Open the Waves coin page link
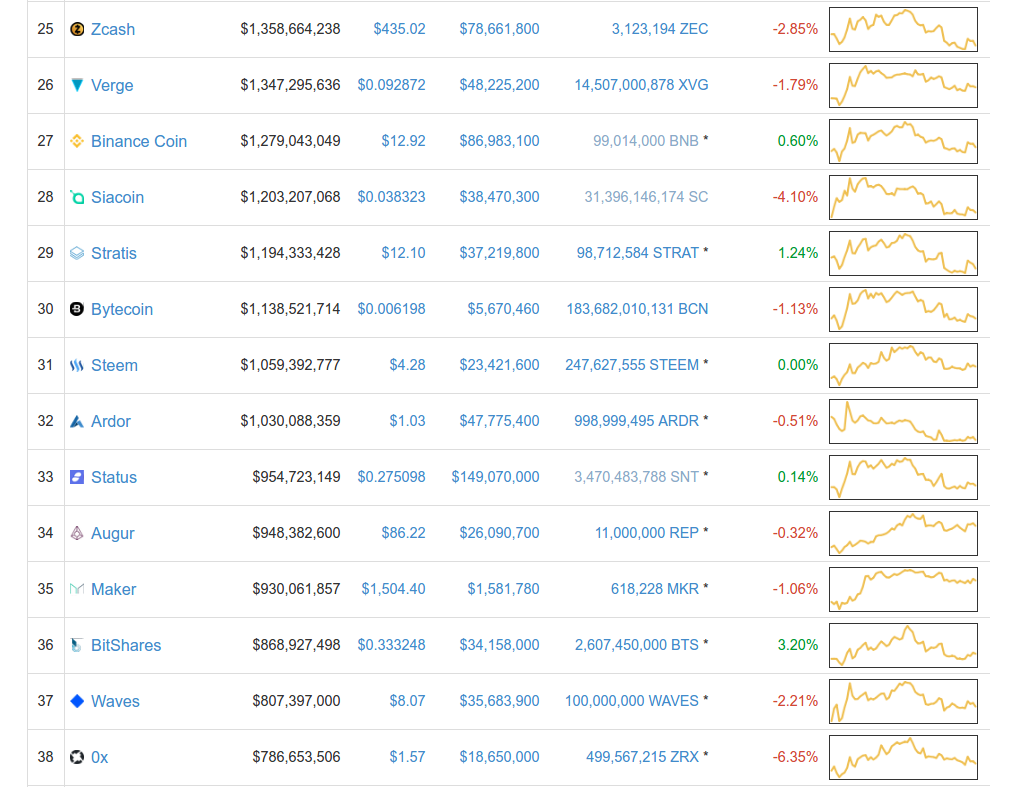This screenshot has width=1016, height=787. pyautogui.click(x=115, y=701)
